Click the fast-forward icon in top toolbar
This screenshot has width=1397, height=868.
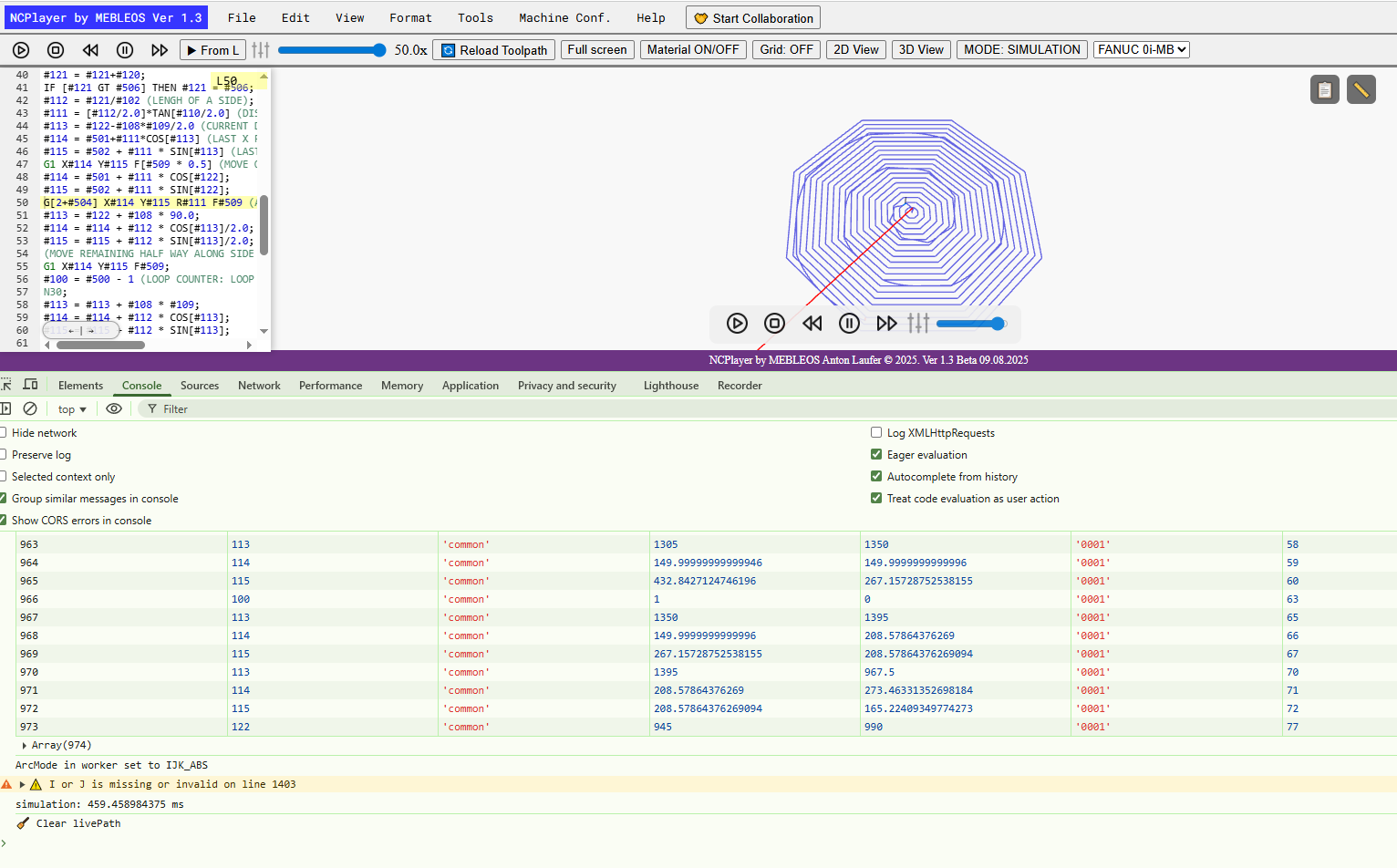tap(160, 50)
